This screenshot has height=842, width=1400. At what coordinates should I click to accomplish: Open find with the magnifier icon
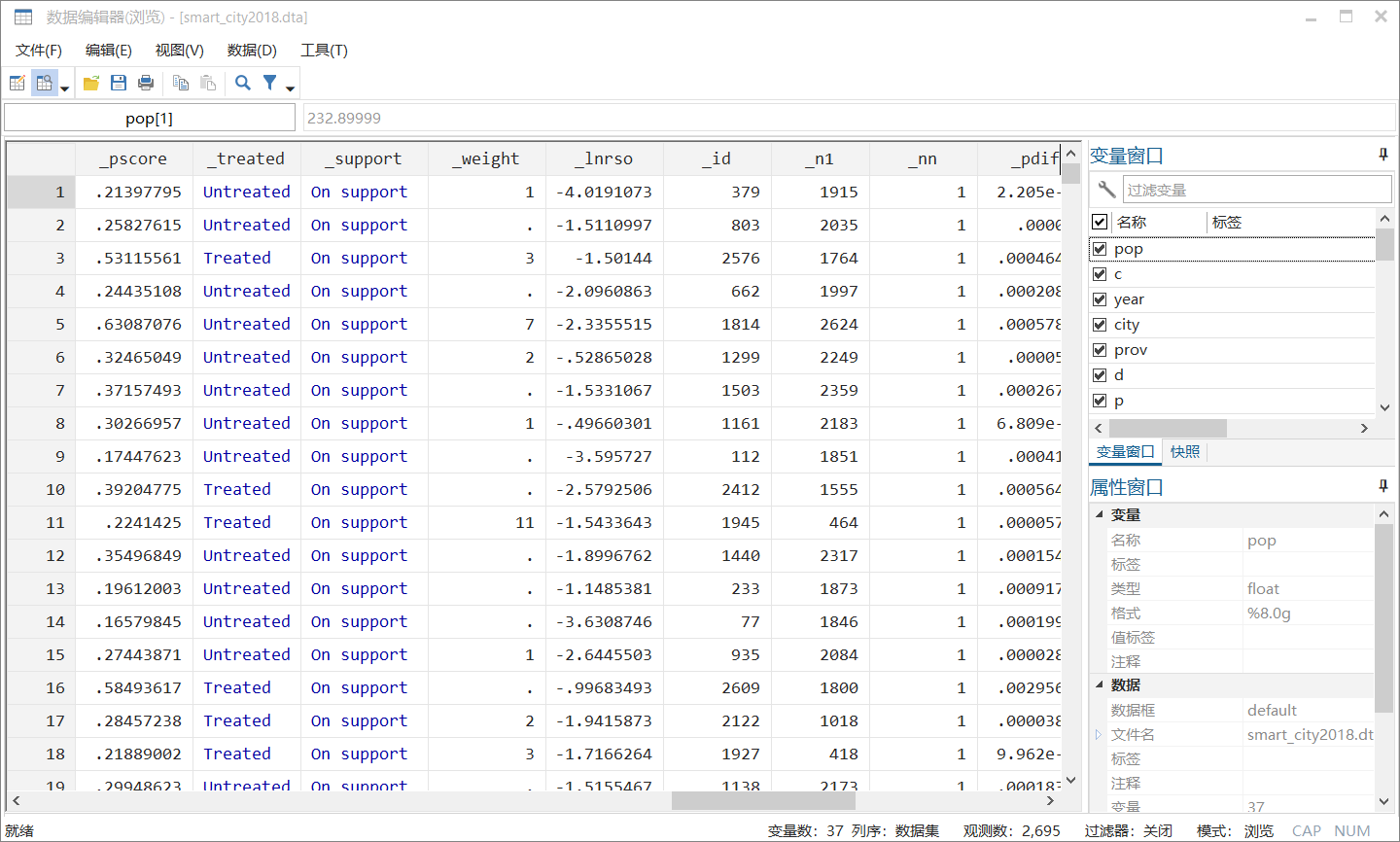click(243, 84)
